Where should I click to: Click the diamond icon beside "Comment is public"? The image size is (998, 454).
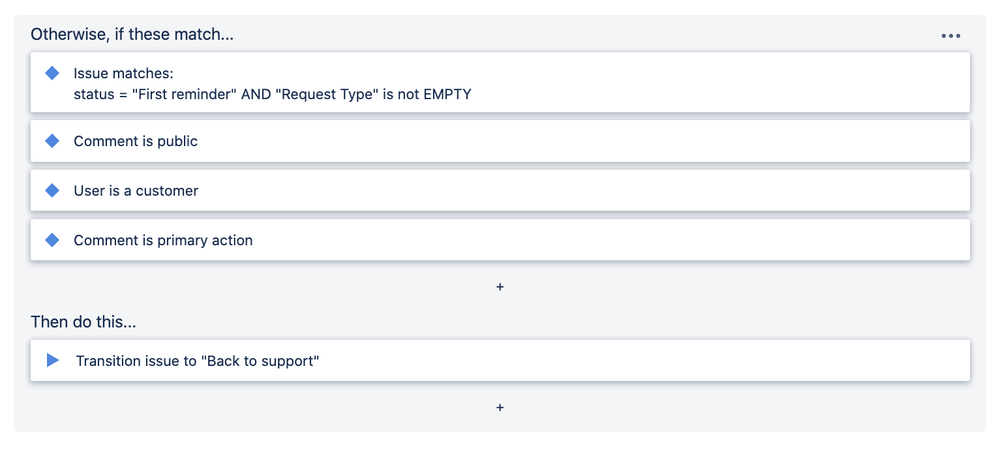[x=53, y=141]
